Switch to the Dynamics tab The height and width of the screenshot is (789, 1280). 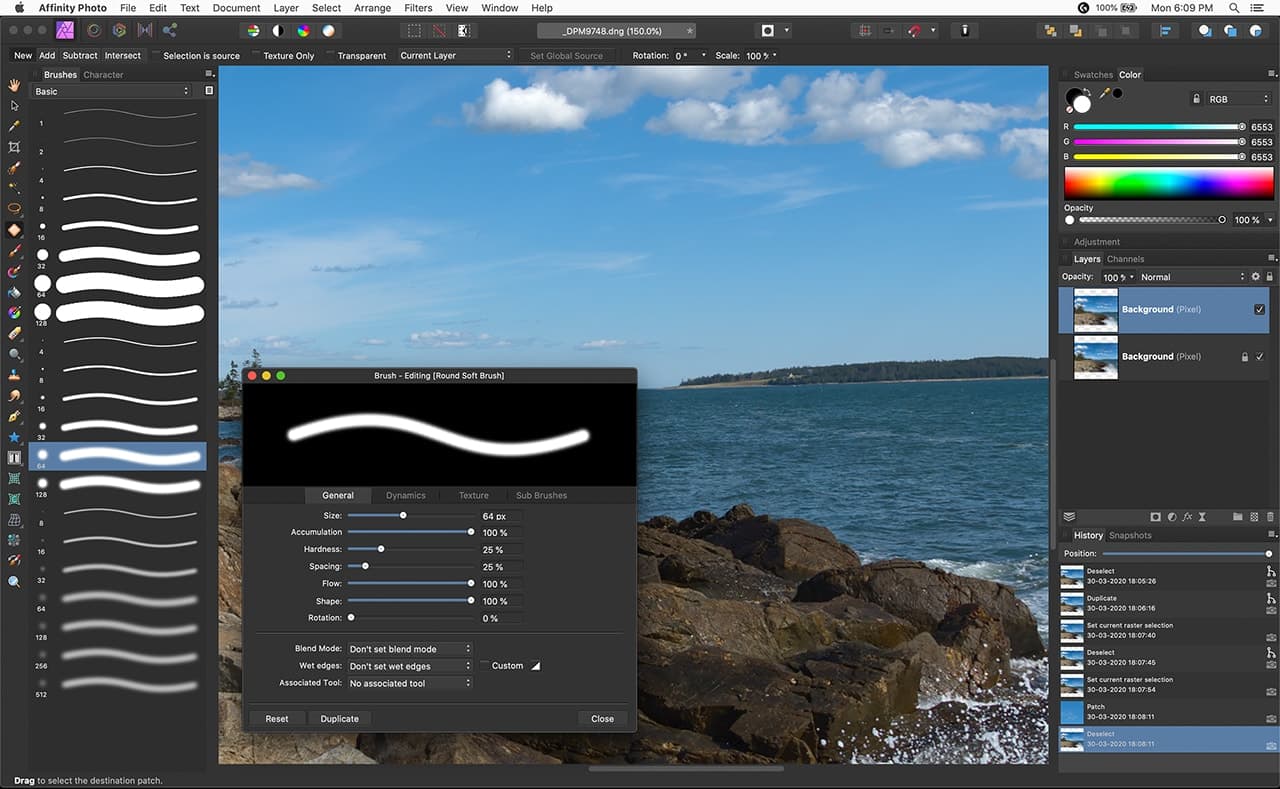tap(405, 495)
